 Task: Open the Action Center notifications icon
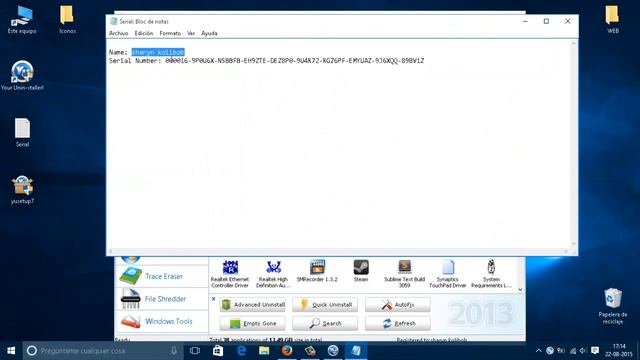595,351
